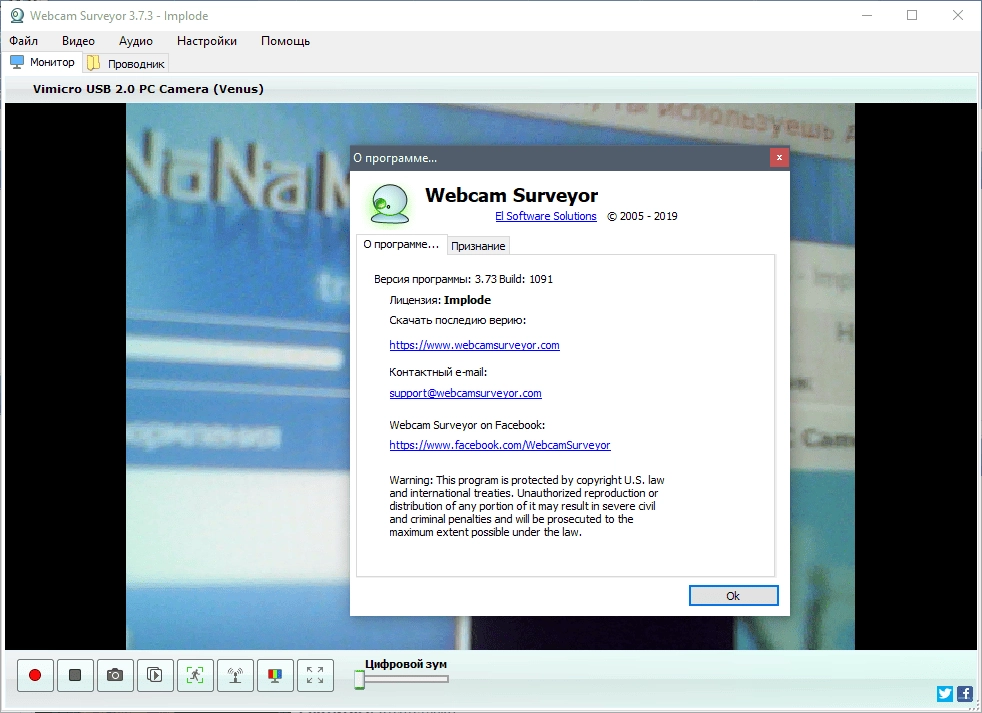Select the О программе... tab in dialog
This screenshot has width=982, height=713.
[401, 244]
